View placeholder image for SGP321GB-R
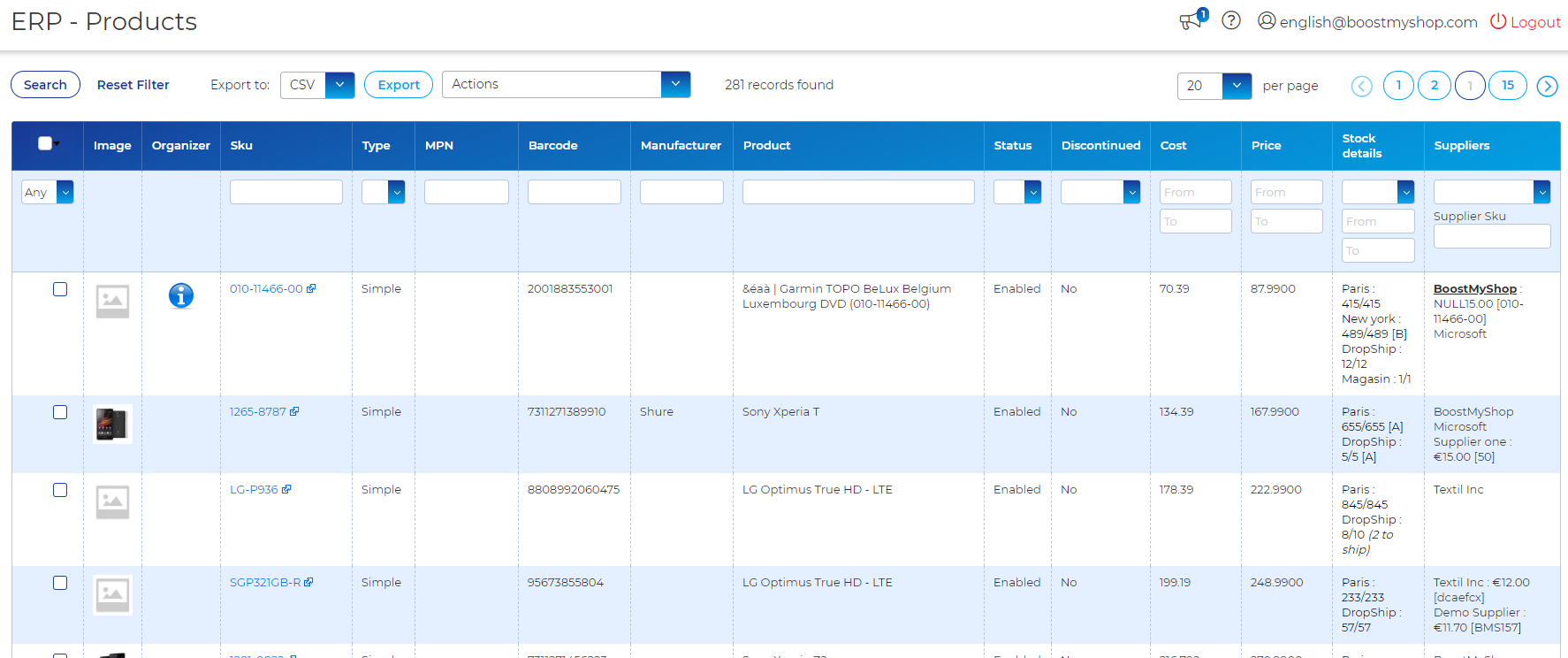 click(x=112, y=594)
